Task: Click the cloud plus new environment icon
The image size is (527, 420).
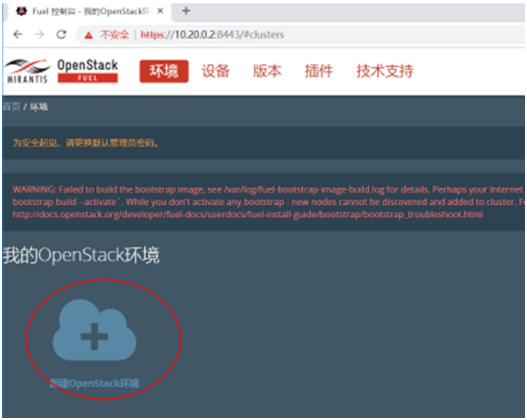Action: pyautogui.click(x=94, y=330)
